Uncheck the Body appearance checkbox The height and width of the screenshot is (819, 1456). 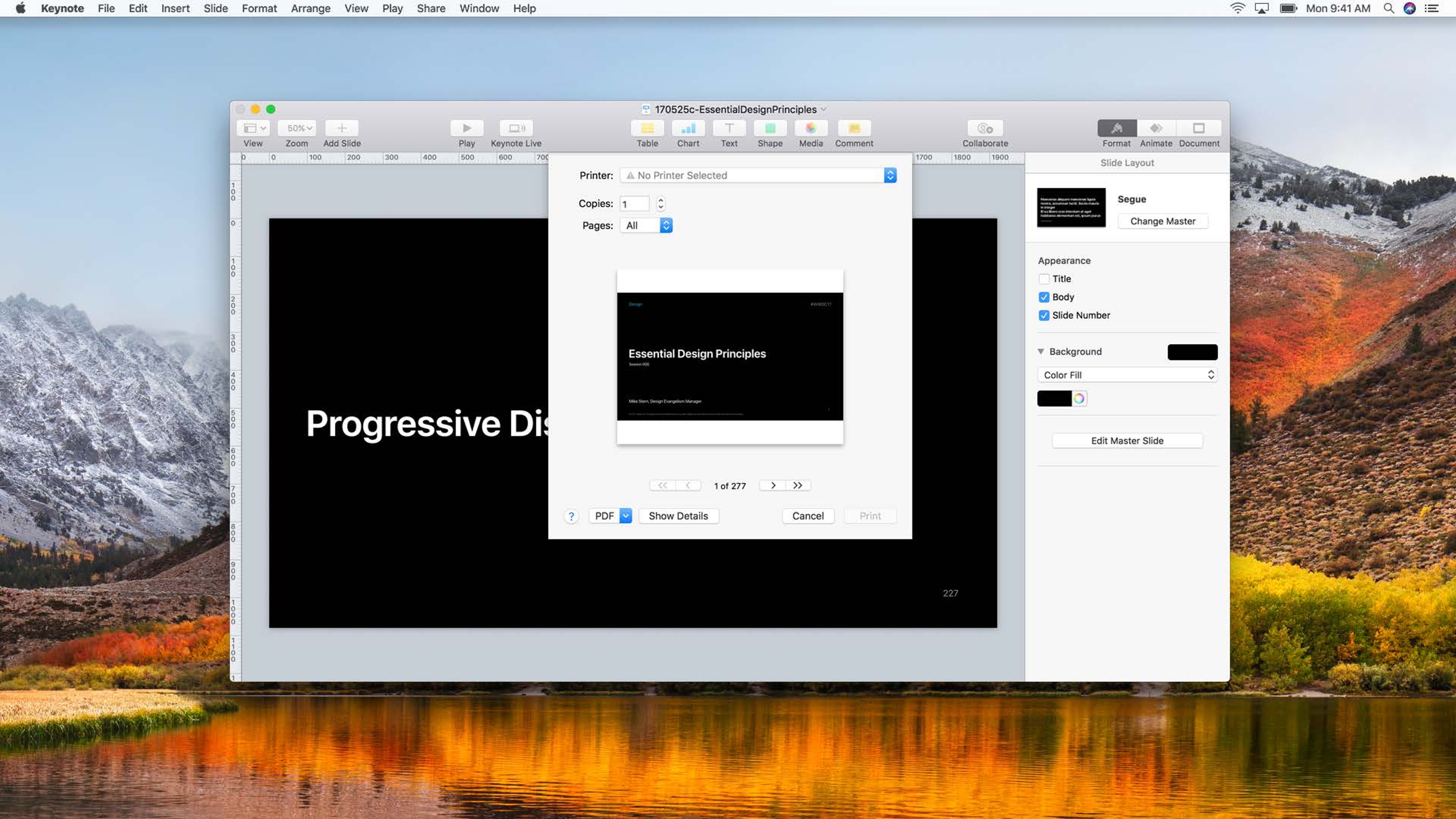(x=1044, y=297)
